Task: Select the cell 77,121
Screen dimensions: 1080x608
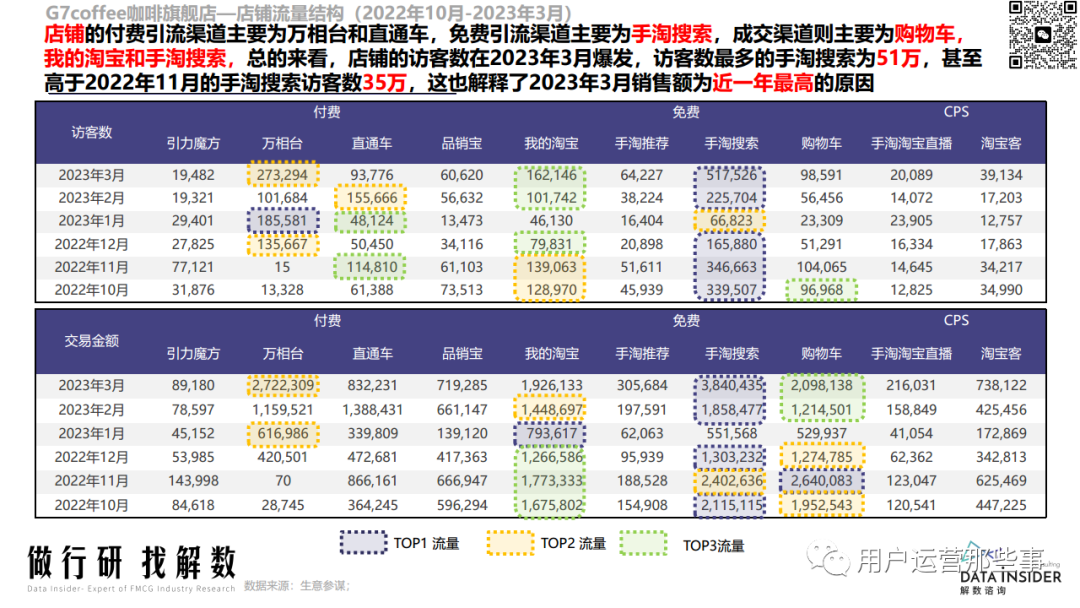Action: point(193,267)
